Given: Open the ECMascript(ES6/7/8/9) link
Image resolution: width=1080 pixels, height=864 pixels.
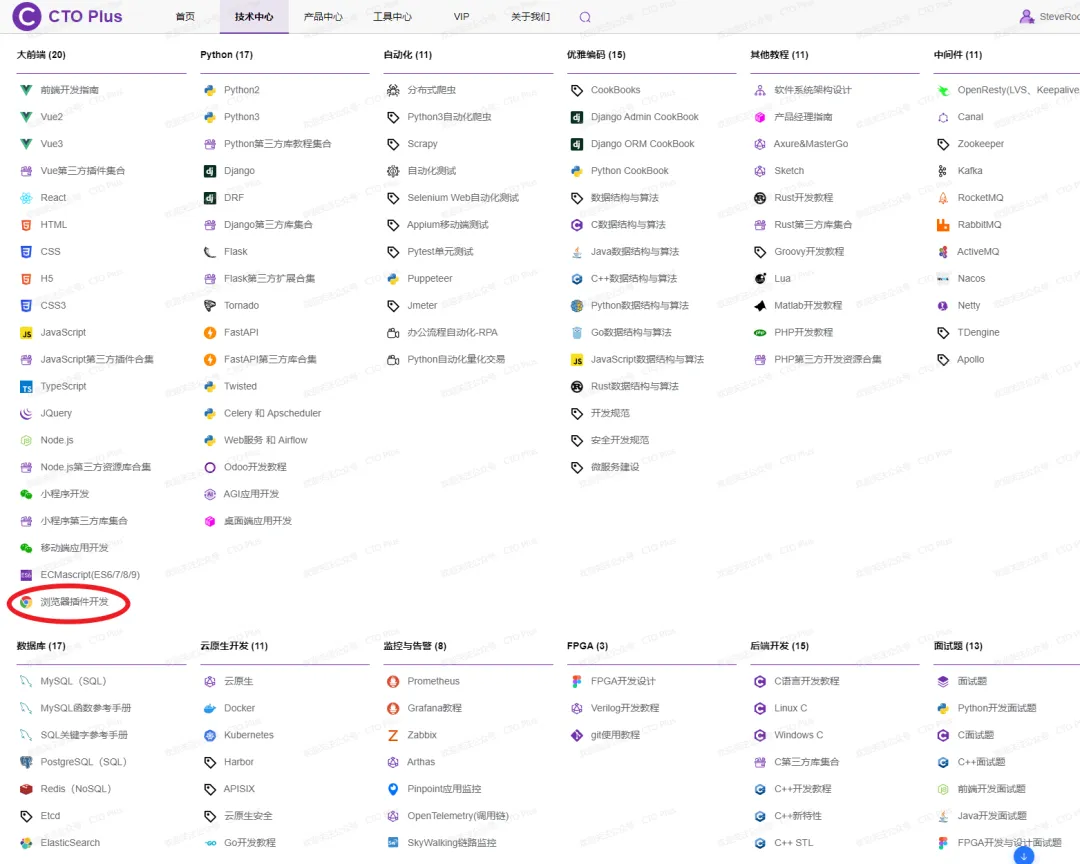Looking at the screenshot, I should (x=90, y=575).
